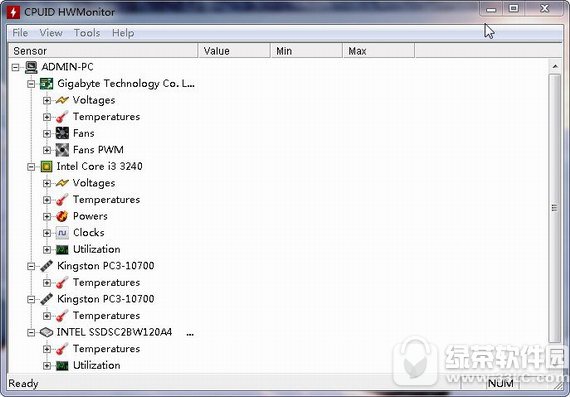Click the first Kingston memory module icon

coord(47,266)
